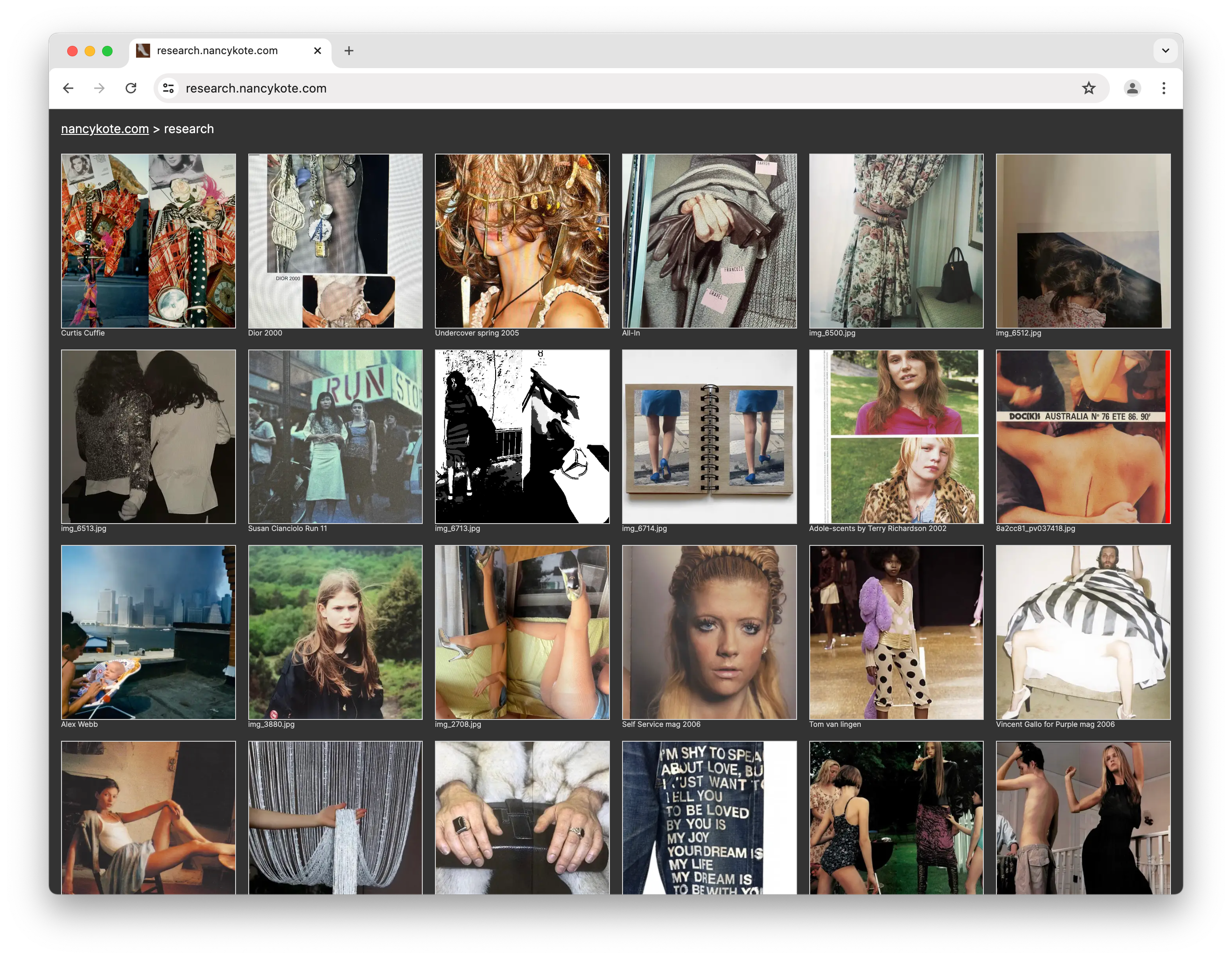Open the profile avatar menu
This screenshot has height=959, width=1232.
coord(1132,88)
